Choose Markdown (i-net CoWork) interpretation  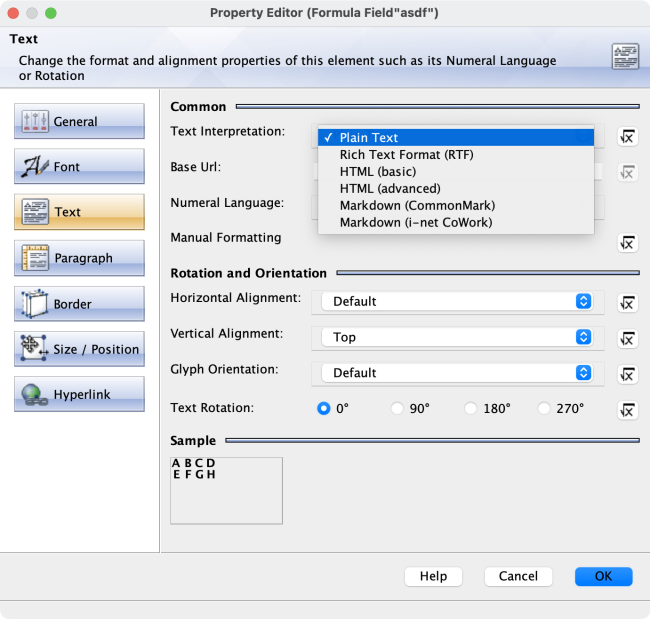pyautogui.click(x=456, y=223)
